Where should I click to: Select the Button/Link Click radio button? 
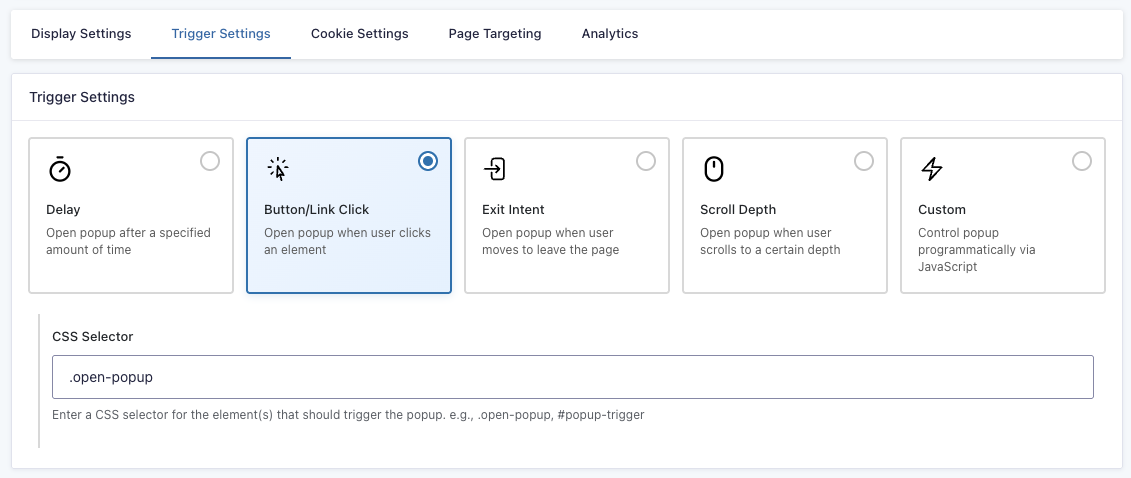tap(428, 161)
